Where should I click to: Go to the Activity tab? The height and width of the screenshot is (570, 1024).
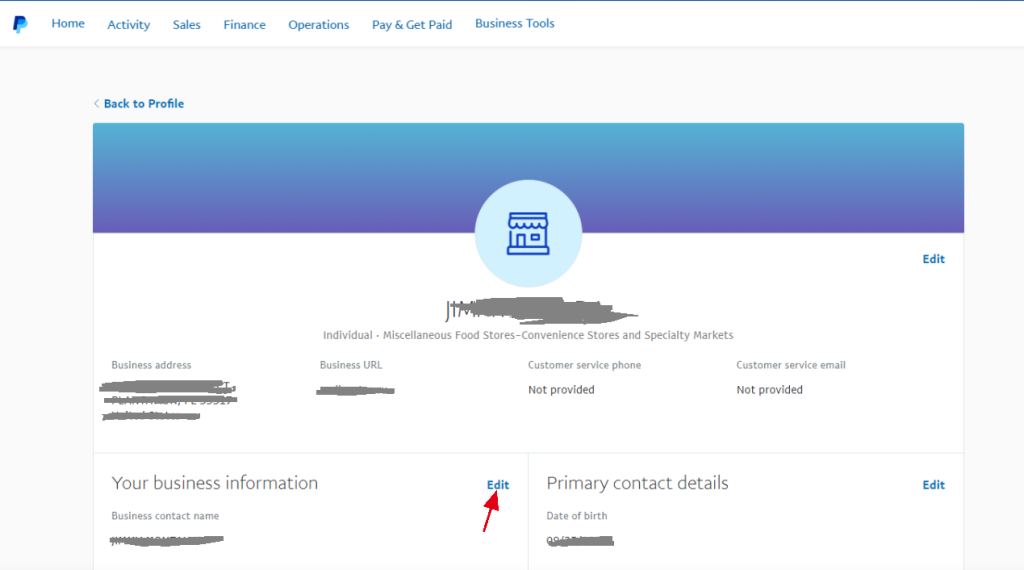[x=128, y=25]
